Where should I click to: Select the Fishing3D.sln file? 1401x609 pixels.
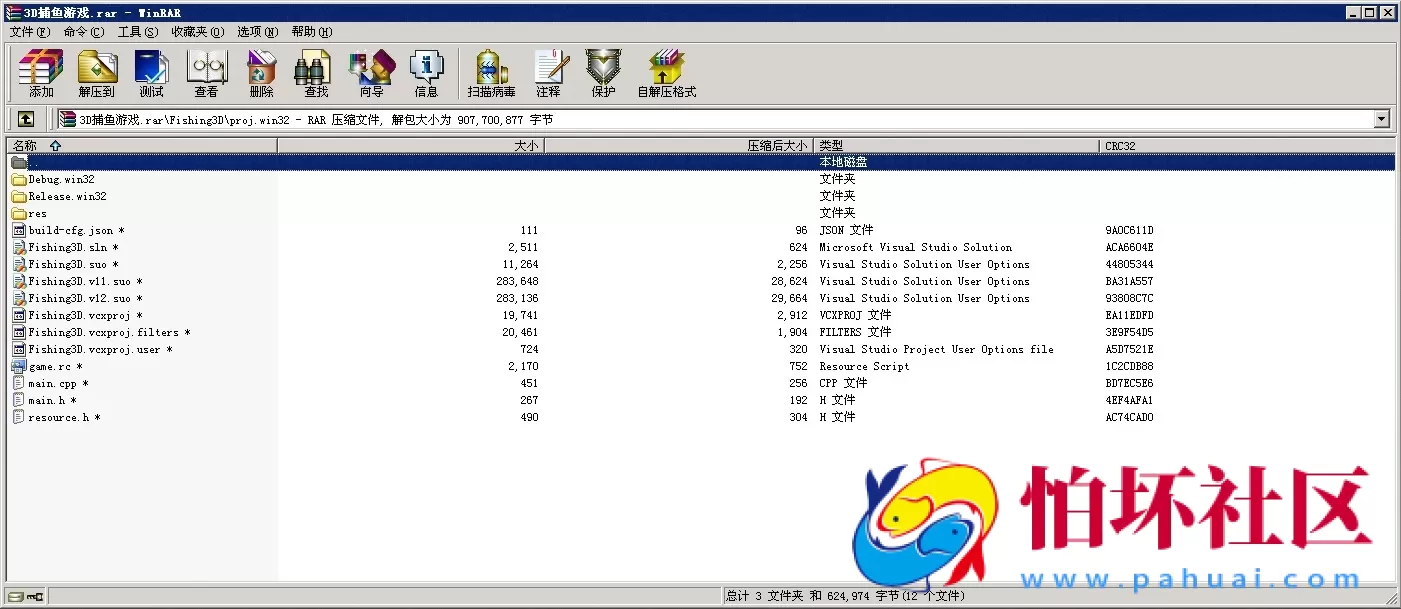click(69, 247)
